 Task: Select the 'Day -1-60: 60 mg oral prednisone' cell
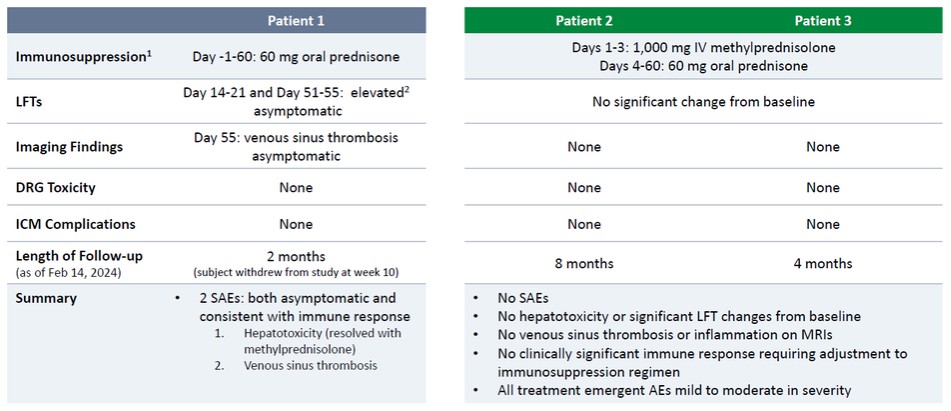coord(295,57)
